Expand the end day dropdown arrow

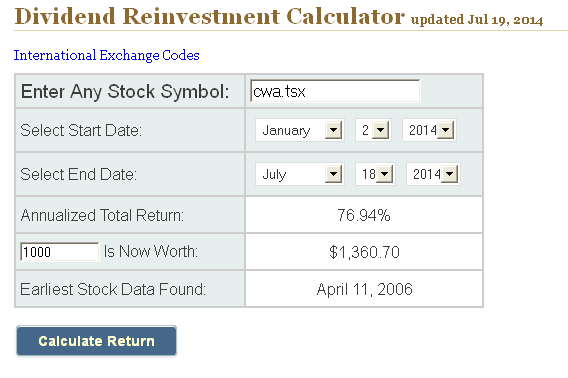pyautogui.click(x=384, y=174)
